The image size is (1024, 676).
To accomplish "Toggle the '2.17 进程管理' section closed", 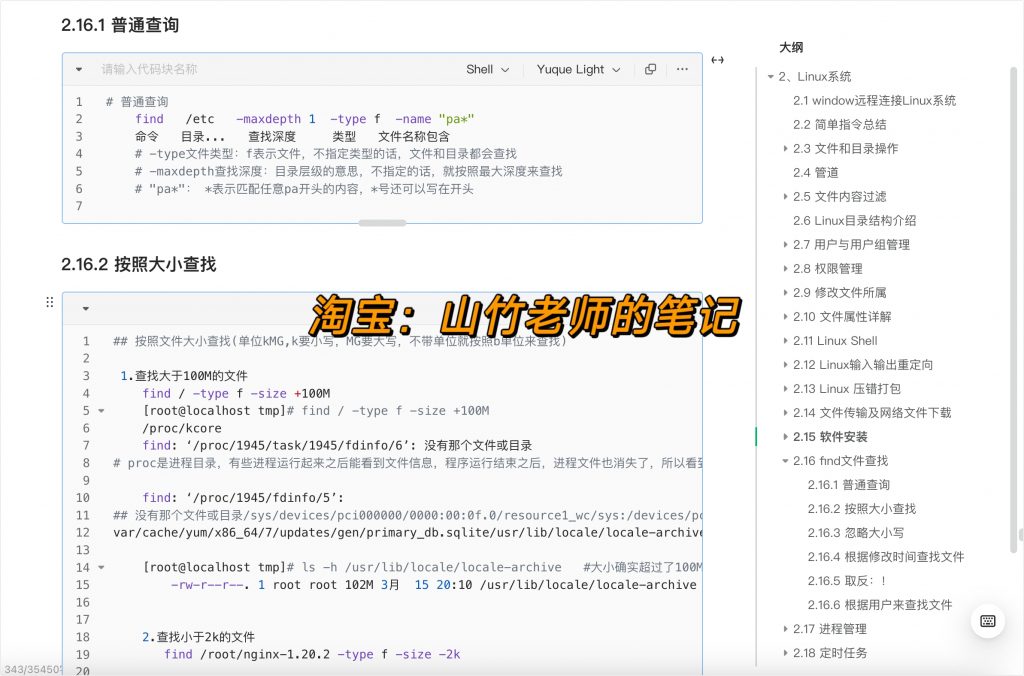I will (785, 628).
